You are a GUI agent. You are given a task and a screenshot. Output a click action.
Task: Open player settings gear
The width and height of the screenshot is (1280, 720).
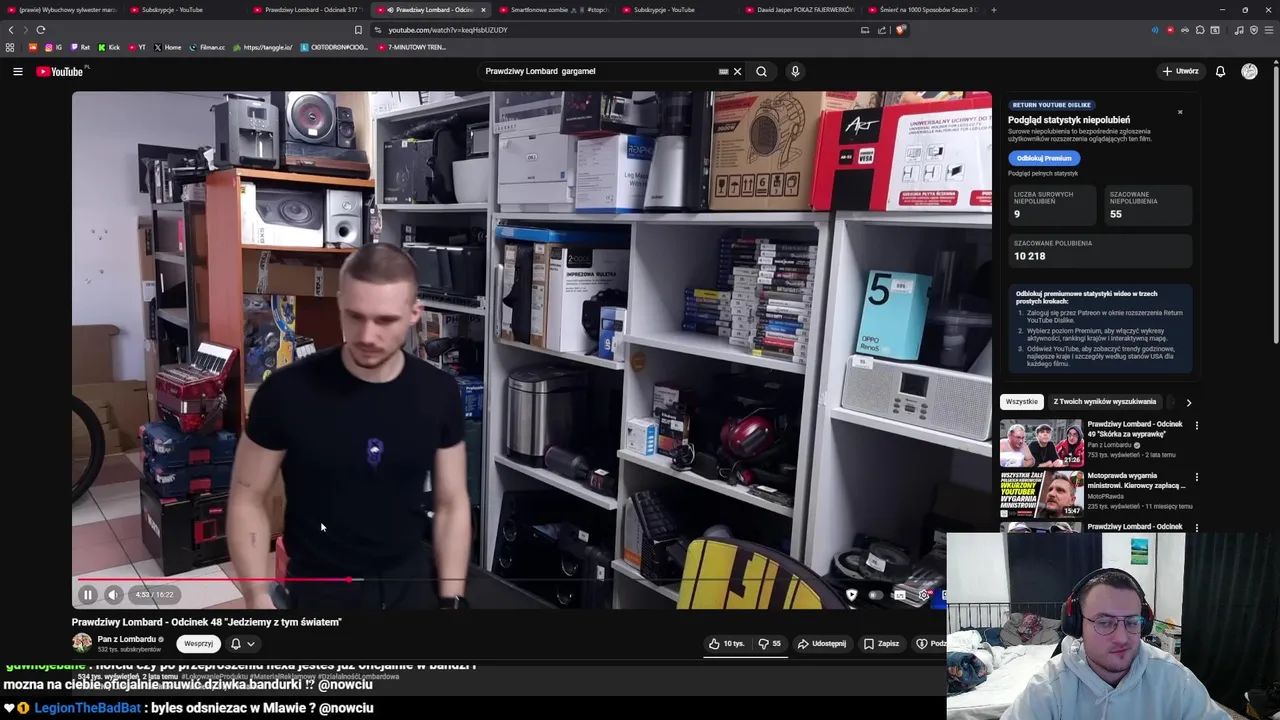[923, 595]
